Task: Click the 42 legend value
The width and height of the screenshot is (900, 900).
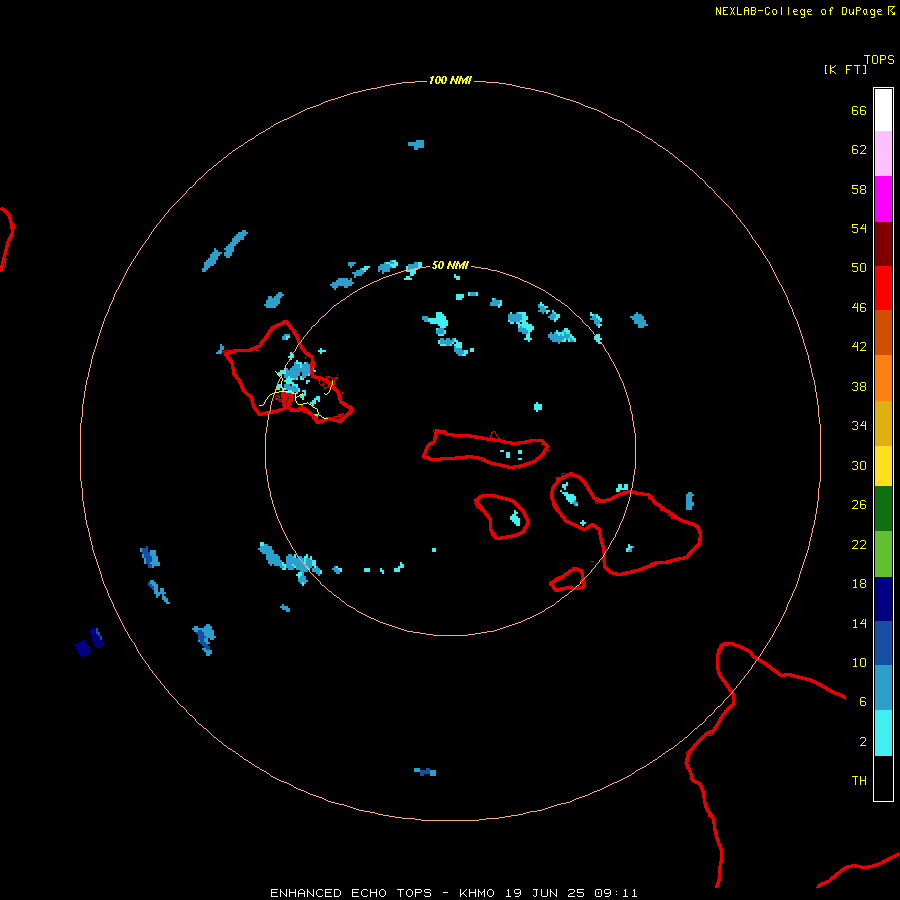Action: (859, 347)
